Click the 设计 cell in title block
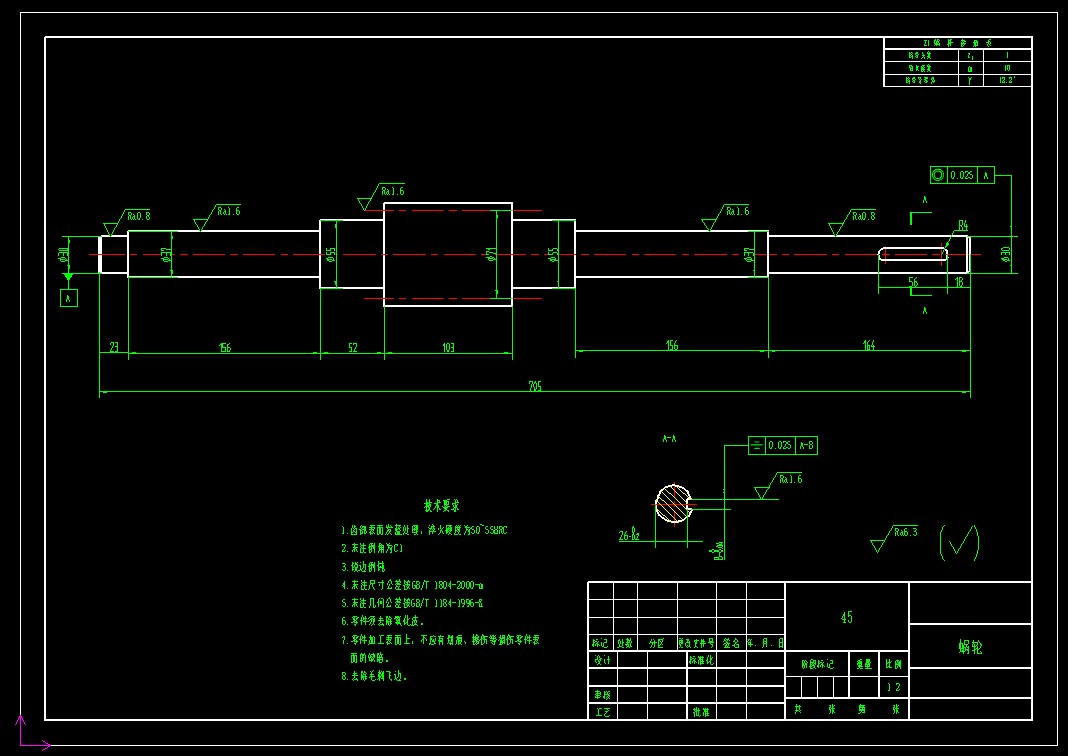The height and width of the screenshot is (756, 1068). pyautogui.click(x=603, y=660)
